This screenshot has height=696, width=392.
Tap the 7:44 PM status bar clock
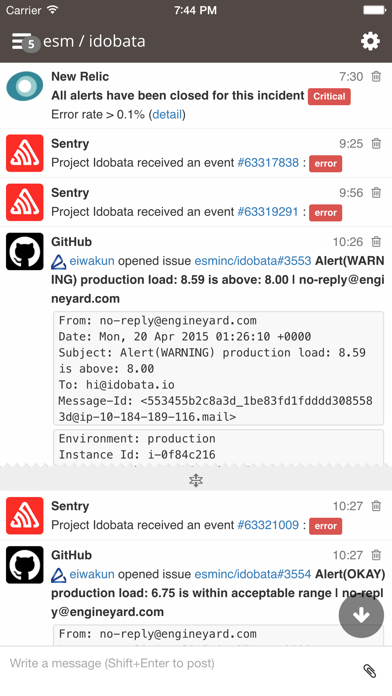click(x=195, y=10)
